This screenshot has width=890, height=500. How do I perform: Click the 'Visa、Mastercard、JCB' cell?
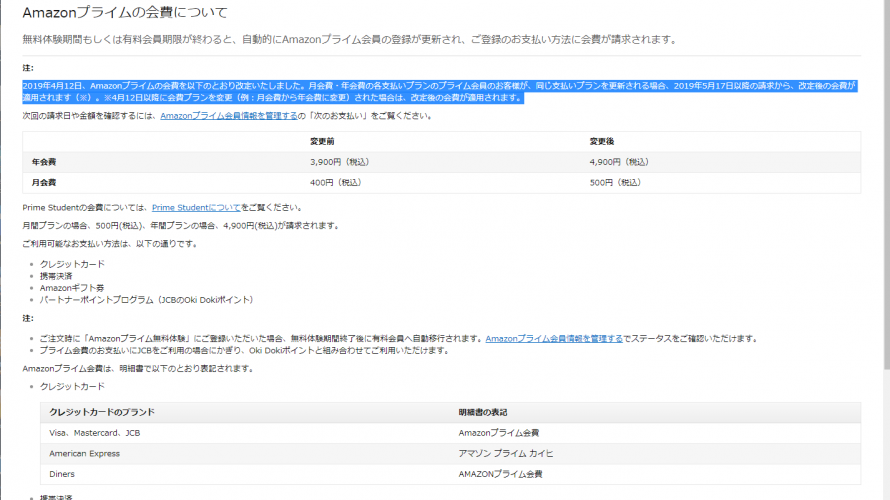click(94, 433)
